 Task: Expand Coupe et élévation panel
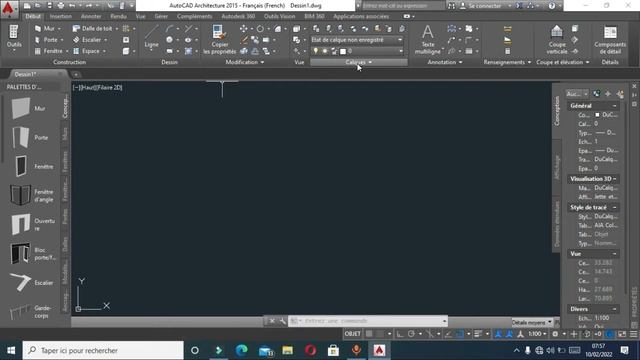tap(562, 62)
